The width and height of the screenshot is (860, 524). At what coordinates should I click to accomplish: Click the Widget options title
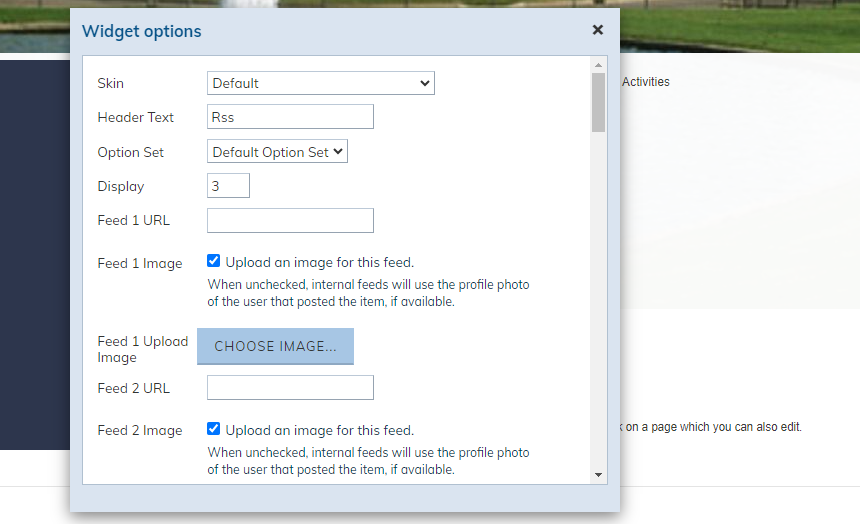coord(142,31)
